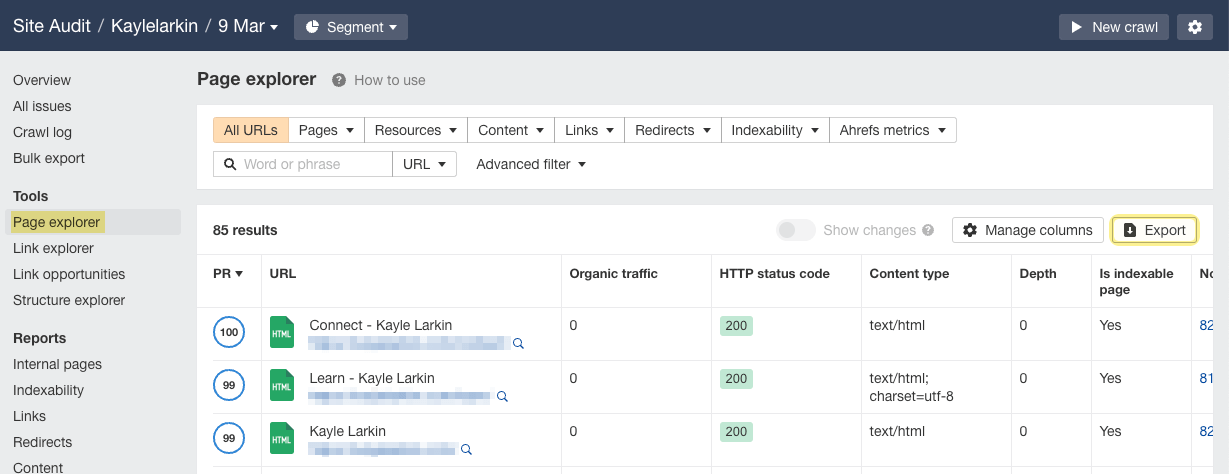Screen dimensions: 1229x474
Task: Click the Show changes help question icon
Action: point(928,230)
